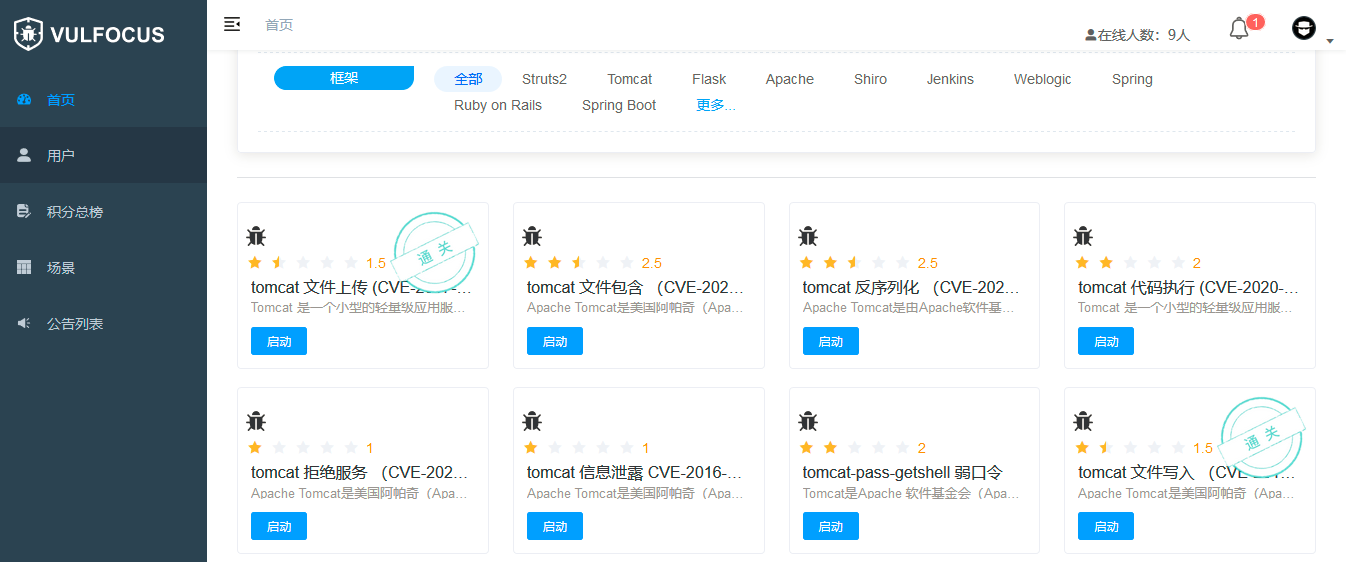
Task: Click the bug icon on tomcat 文件包含 card
Action: coord(532,236)
